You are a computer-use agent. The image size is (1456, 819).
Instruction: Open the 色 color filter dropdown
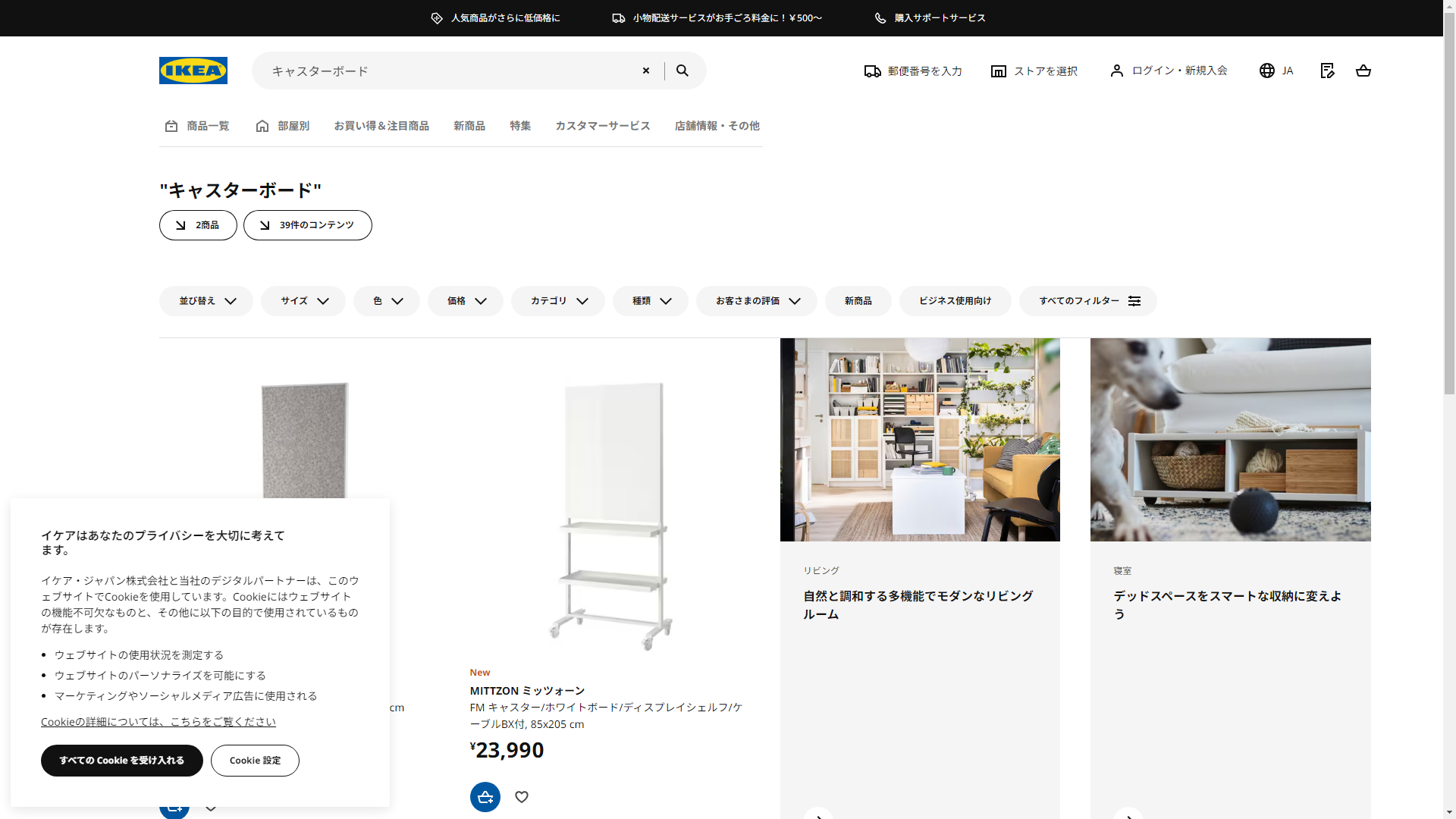[x=386, y=301]
